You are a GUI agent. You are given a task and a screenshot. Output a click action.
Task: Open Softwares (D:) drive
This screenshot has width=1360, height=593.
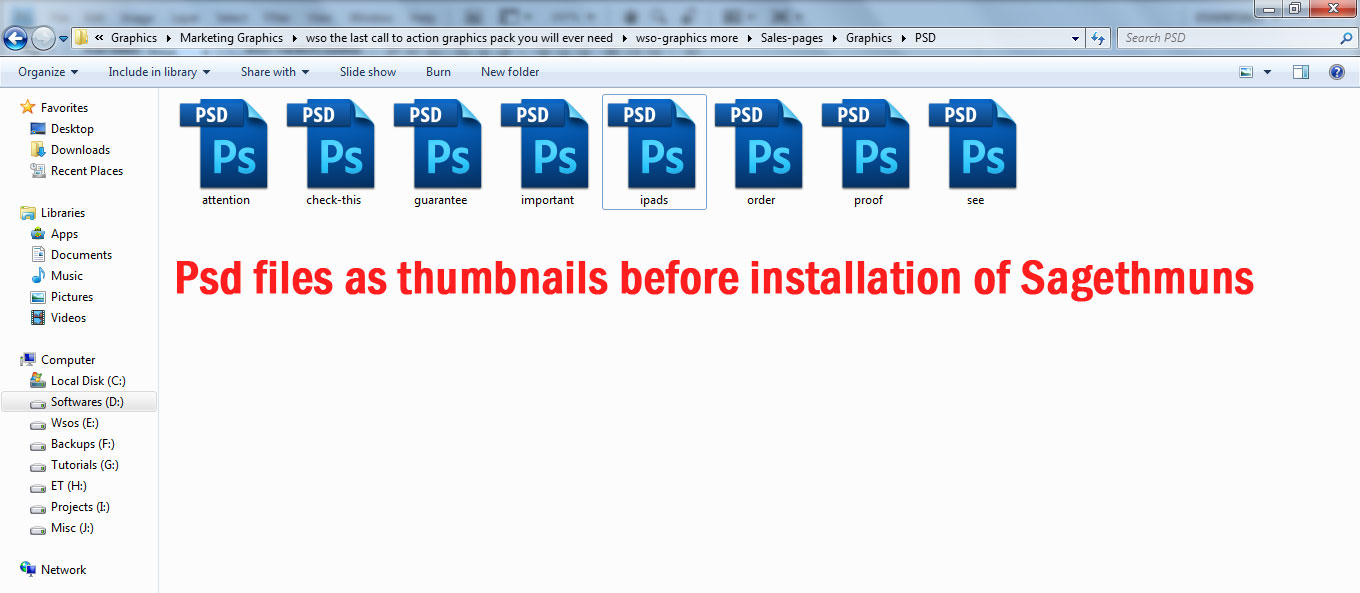point(79,402)
